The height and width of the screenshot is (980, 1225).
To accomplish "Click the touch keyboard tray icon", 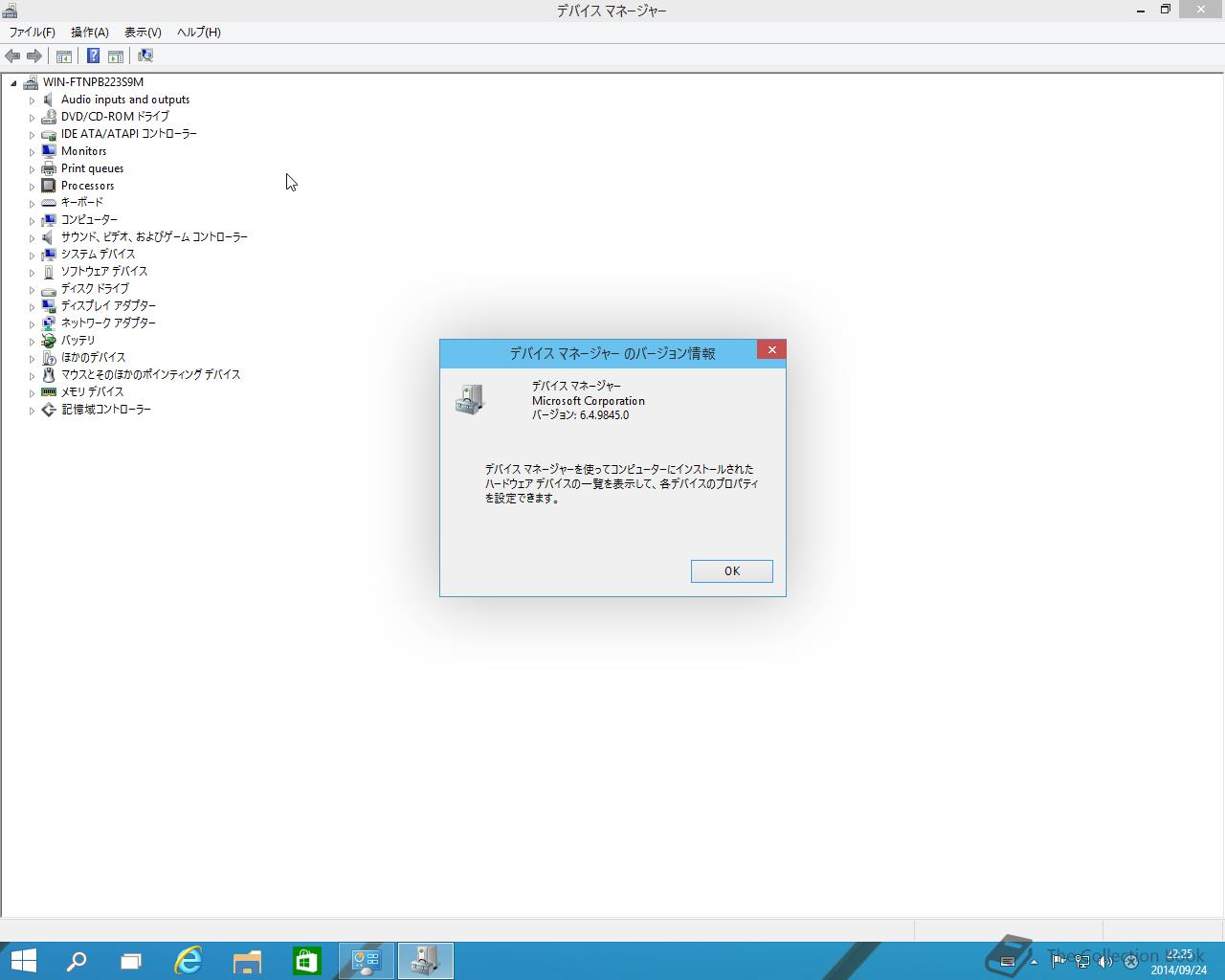I will [1007, 962].
